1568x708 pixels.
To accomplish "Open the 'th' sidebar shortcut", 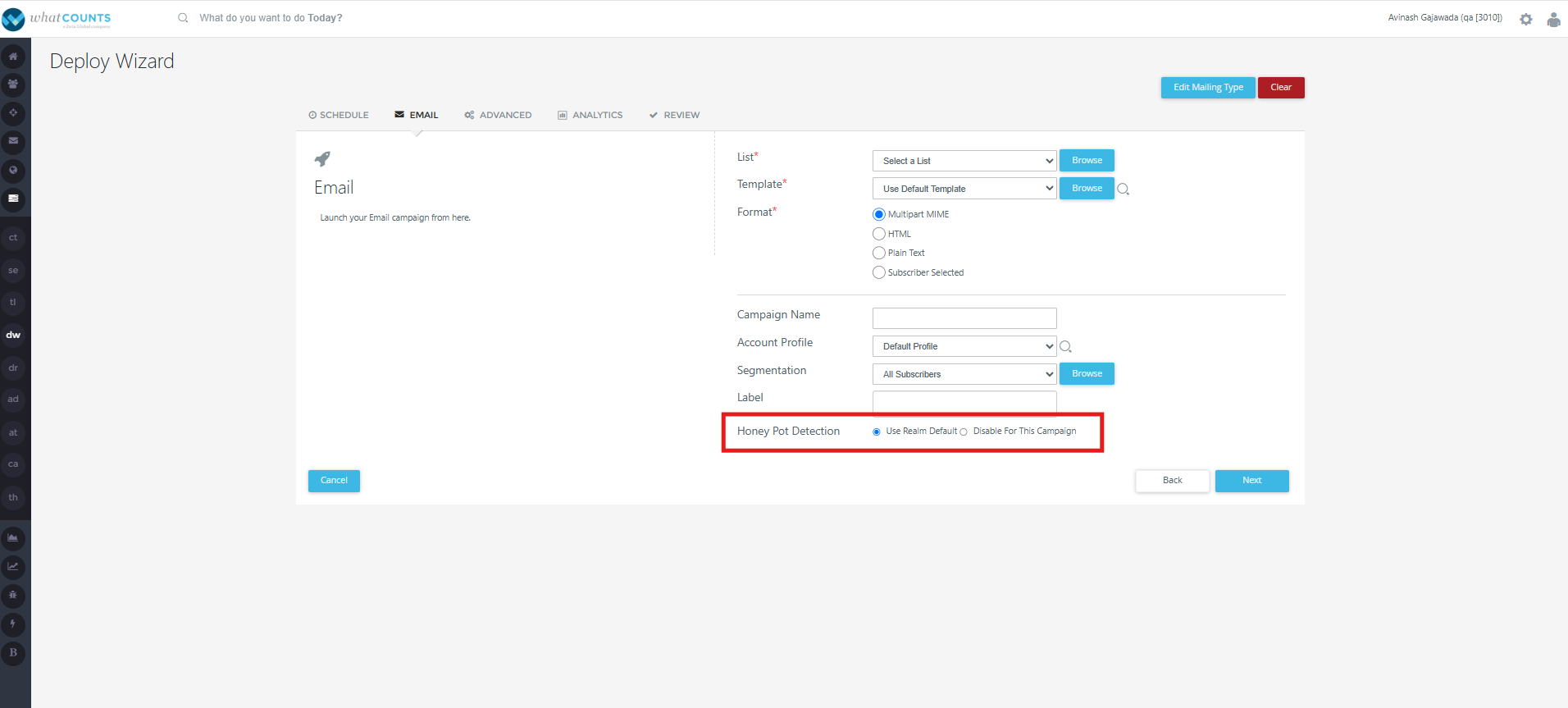I will click(13, 498).
